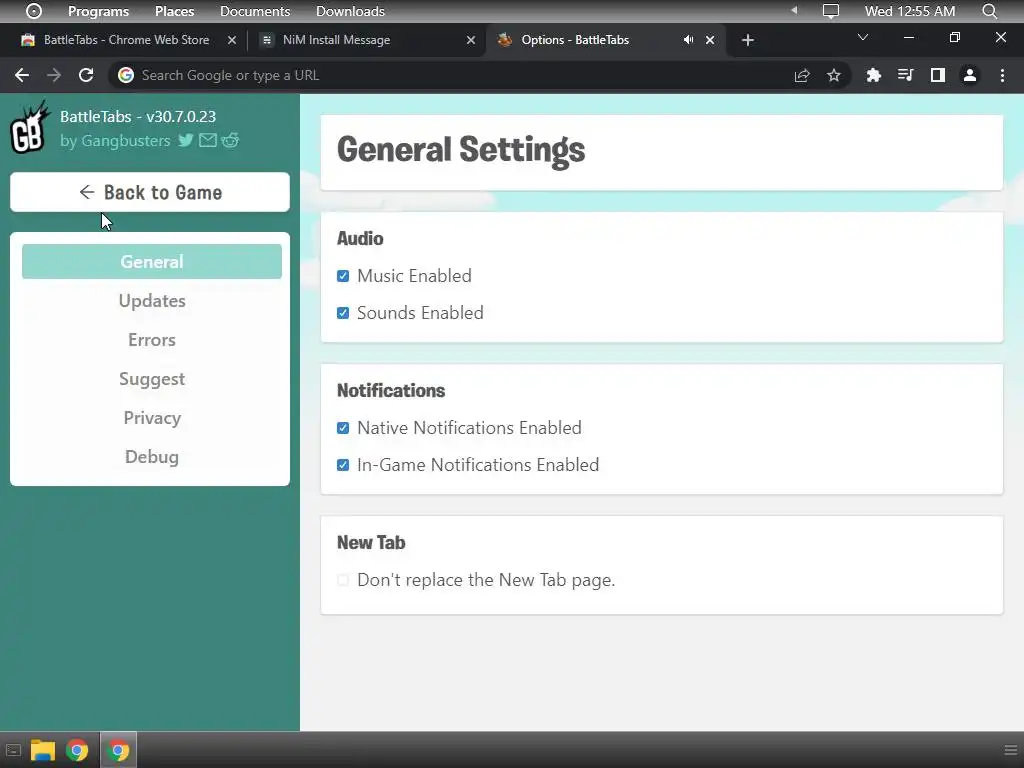Toggle the Chrome side panel icon

pyautogui.click(x=938, y=75)
